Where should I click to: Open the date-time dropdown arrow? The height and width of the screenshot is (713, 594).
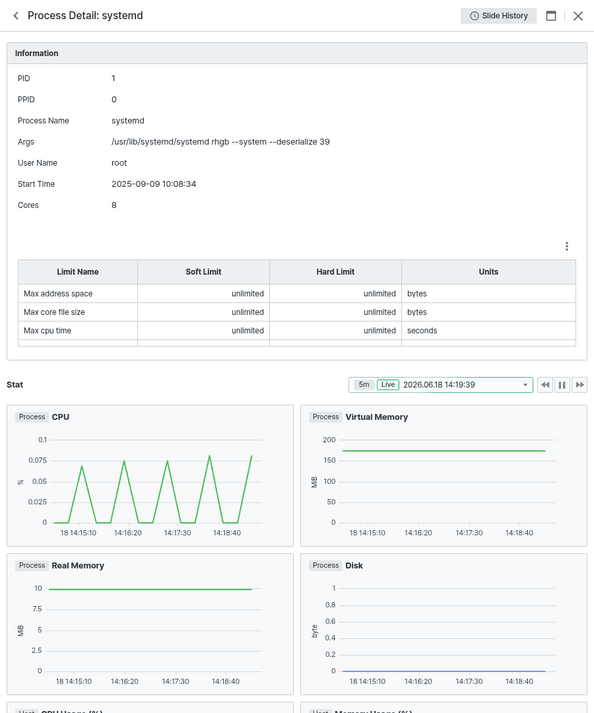pos(525,385)
